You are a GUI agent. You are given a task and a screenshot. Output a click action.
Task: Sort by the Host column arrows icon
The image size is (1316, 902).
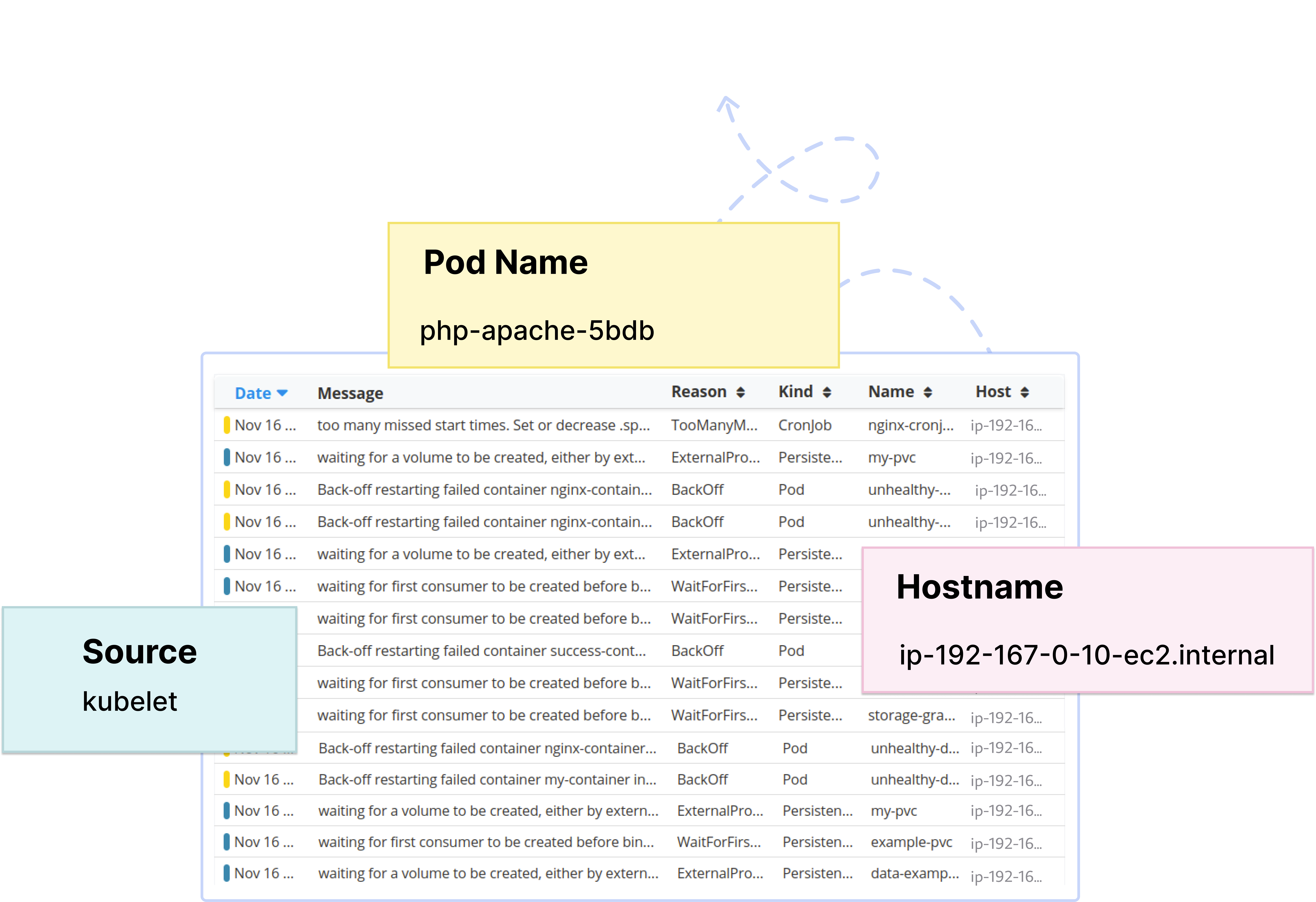point(1024,392)
